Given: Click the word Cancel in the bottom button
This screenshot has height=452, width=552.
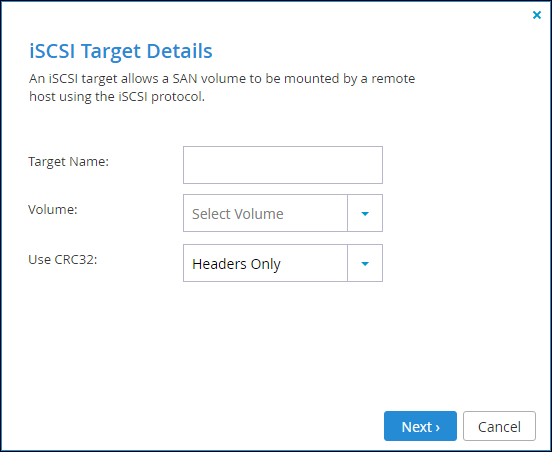Looking at the screenshot, I should [x=499, y=427].
